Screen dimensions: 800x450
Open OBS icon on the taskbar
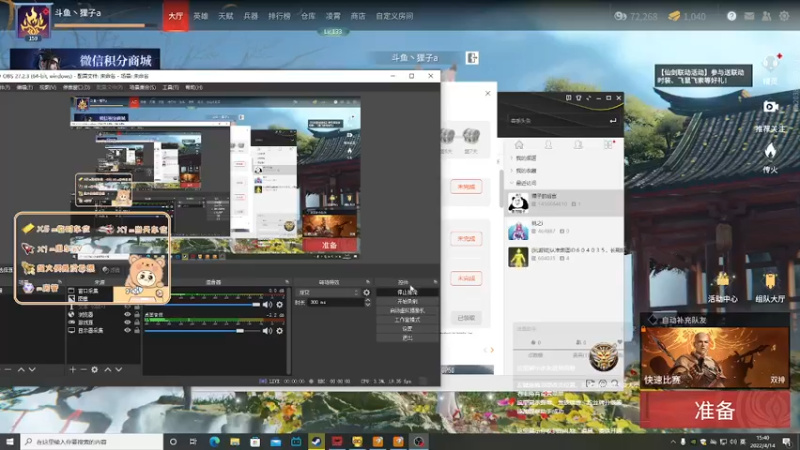(x=418, y=441)
